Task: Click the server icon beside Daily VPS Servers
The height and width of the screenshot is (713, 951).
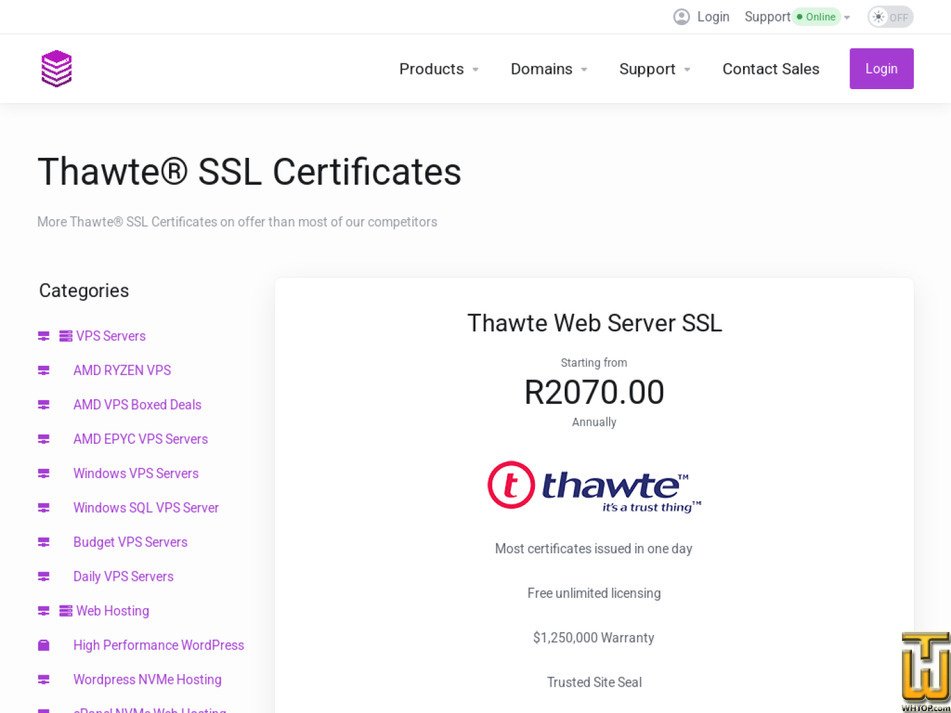Action: [x=44, y=577]
